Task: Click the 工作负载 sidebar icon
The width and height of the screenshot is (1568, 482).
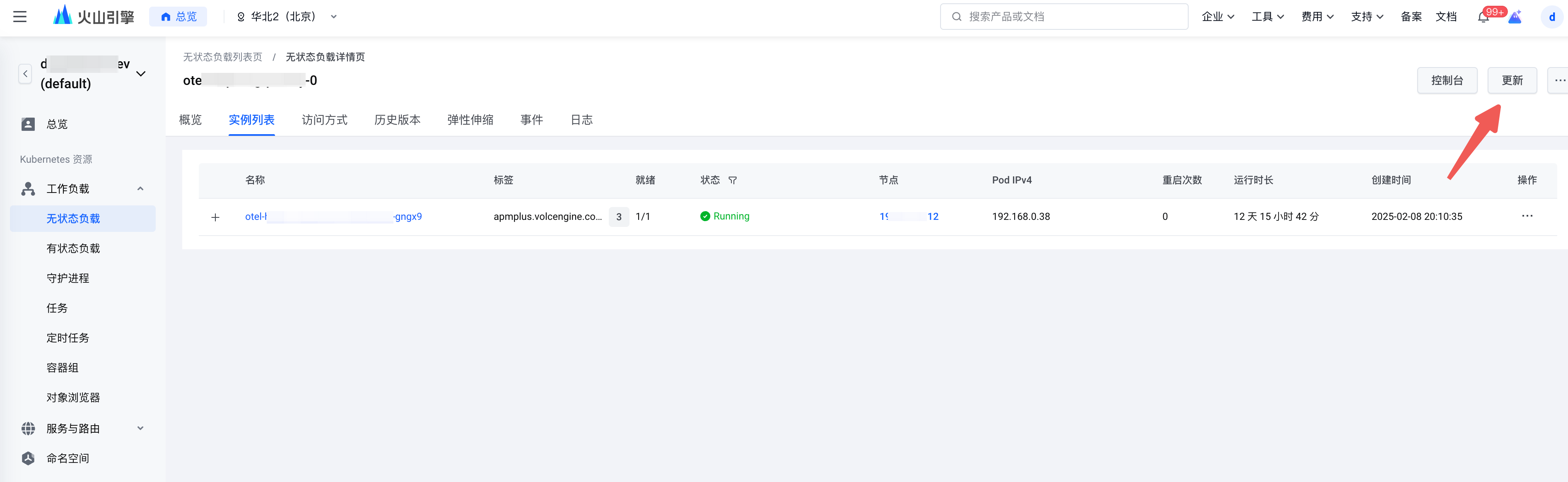Action: click(28, 189)
